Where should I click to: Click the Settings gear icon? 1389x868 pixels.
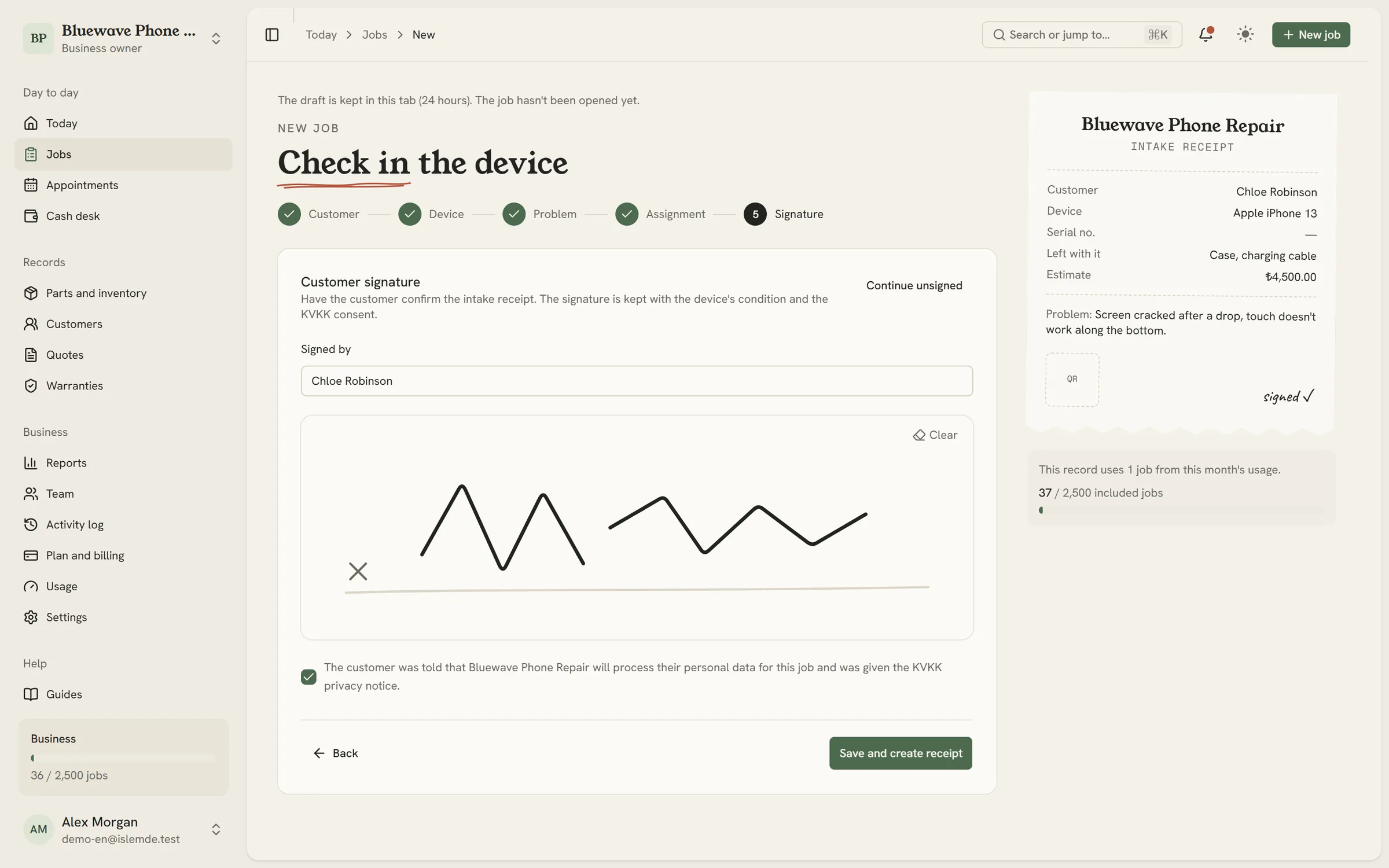coord(31,617)
